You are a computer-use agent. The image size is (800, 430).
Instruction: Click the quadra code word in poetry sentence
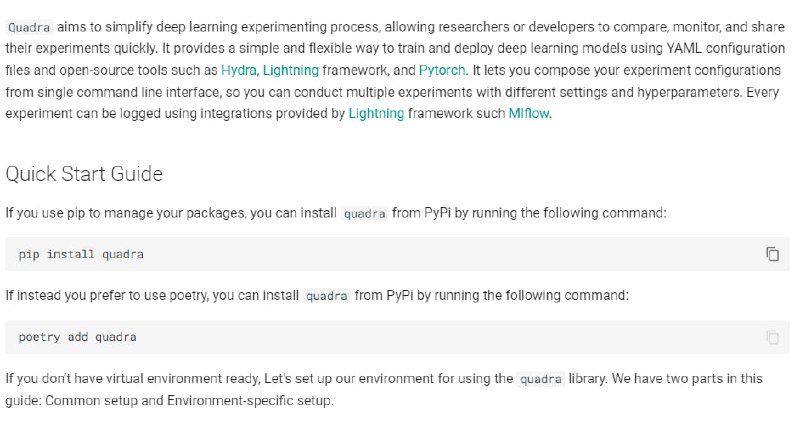click(x=327, y=297)
